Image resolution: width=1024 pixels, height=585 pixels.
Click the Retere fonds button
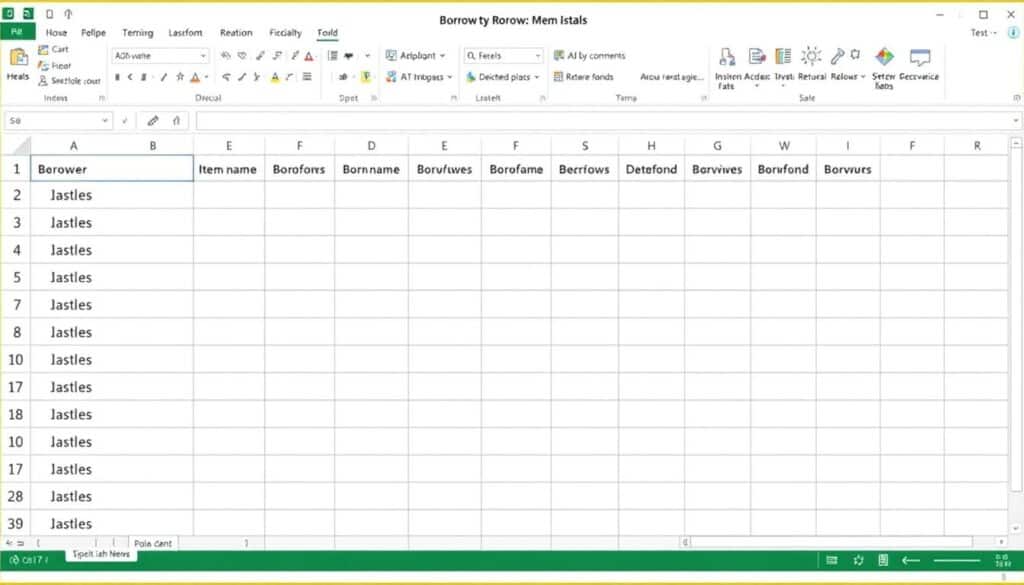pyautogui.click(x=584, y=77)
